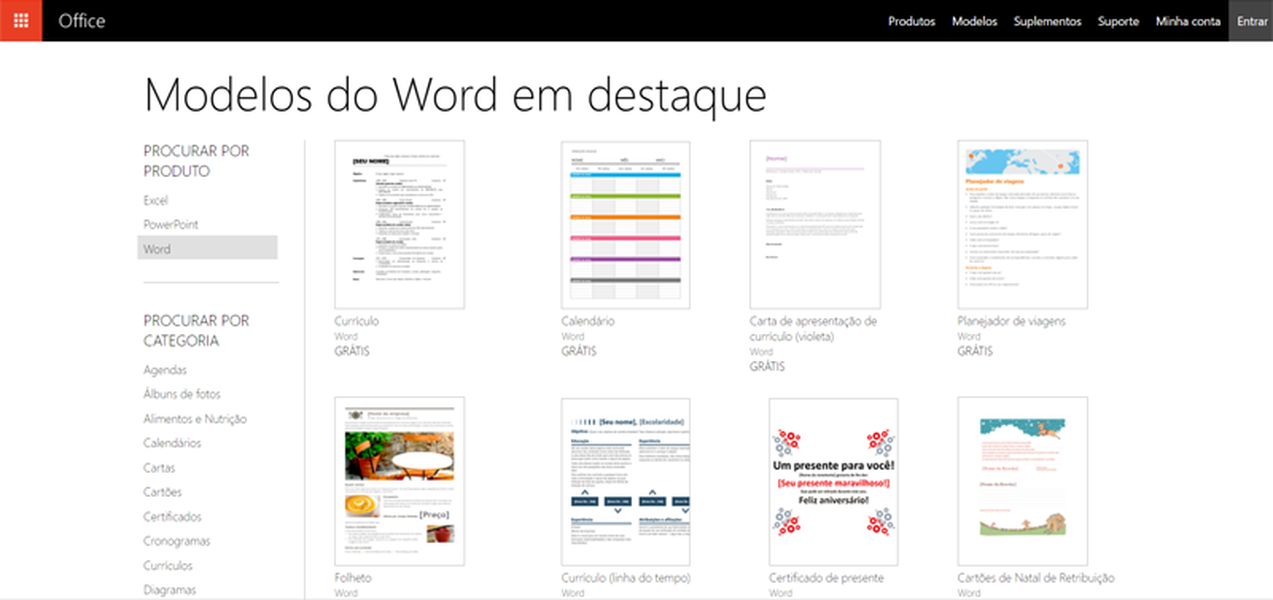Open the Planejador de viagens template

point(1022,222)
